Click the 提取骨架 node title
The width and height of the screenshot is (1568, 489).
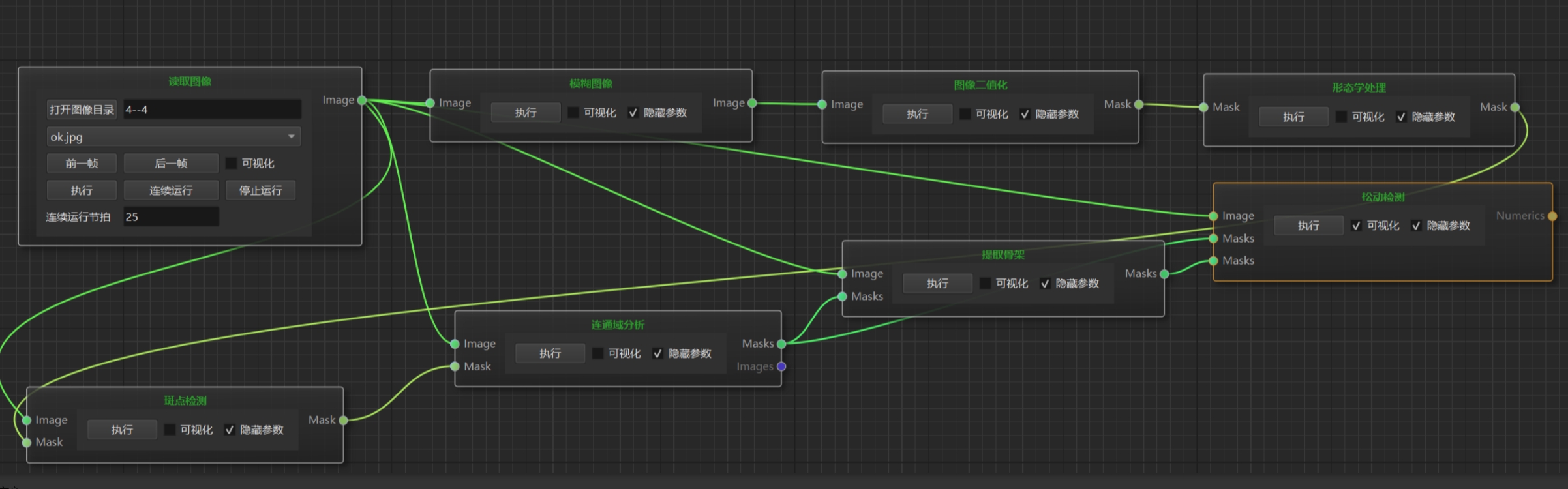pos(1003,255)
